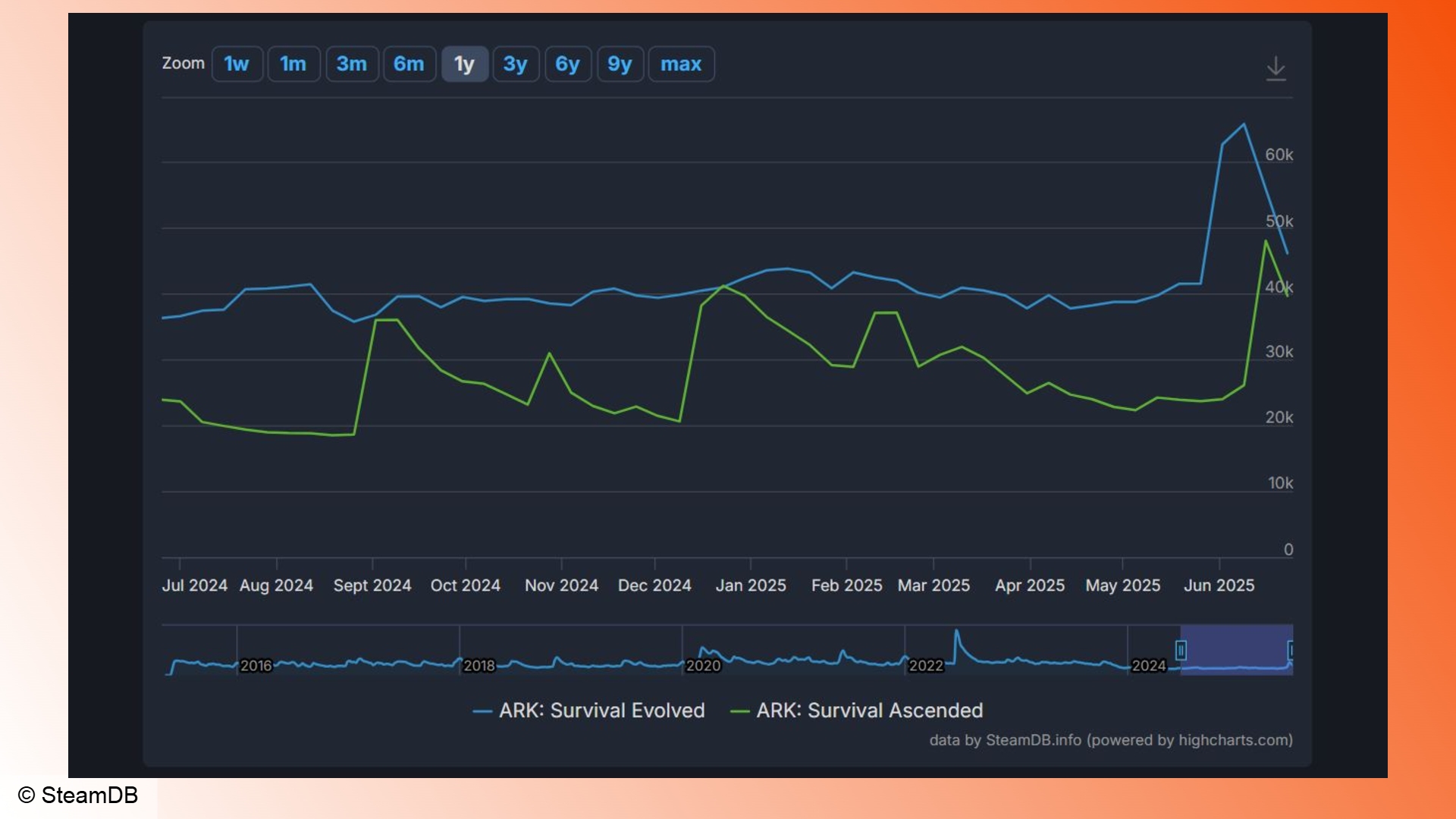Set zoom range to 6m

click(x=409, y=64)
